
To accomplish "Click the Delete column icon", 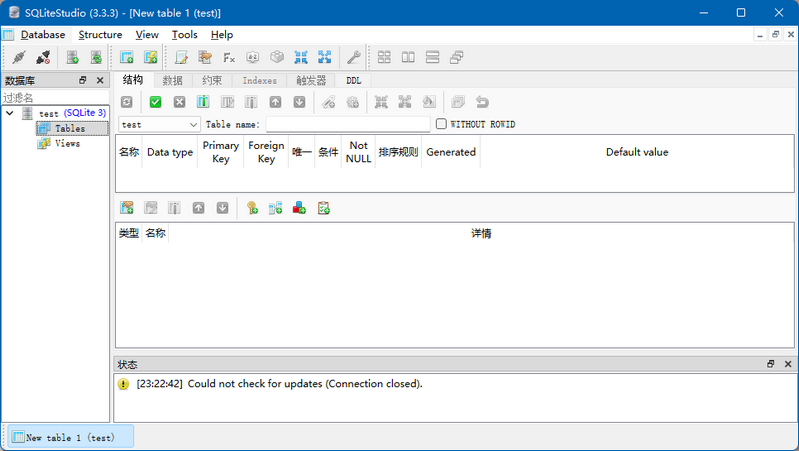I will pos(251,102).
